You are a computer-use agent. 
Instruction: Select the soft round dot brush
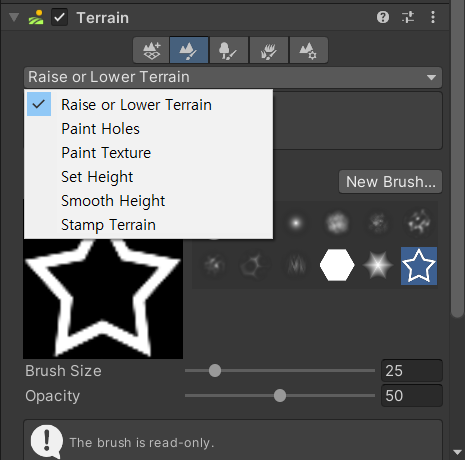click(296, 223)
